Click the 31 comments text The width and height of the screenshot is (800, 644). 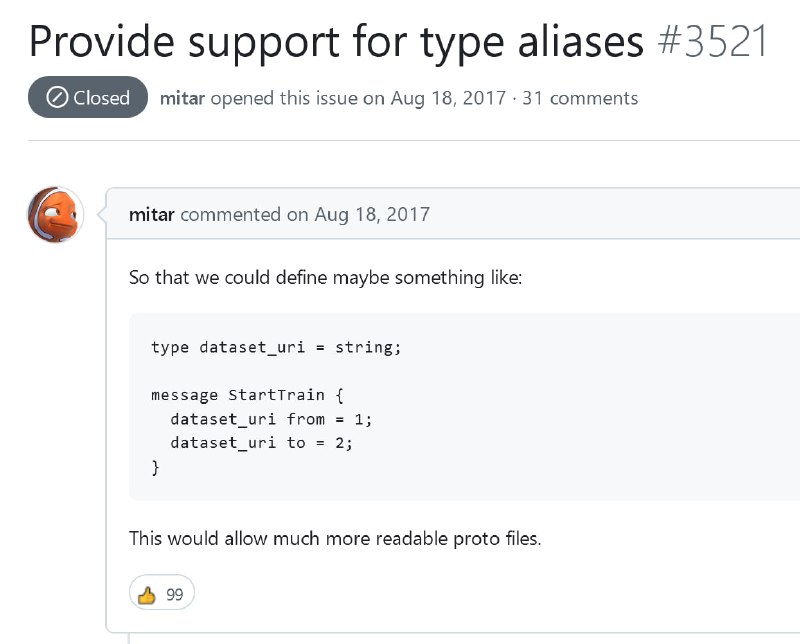click(580, 98)
